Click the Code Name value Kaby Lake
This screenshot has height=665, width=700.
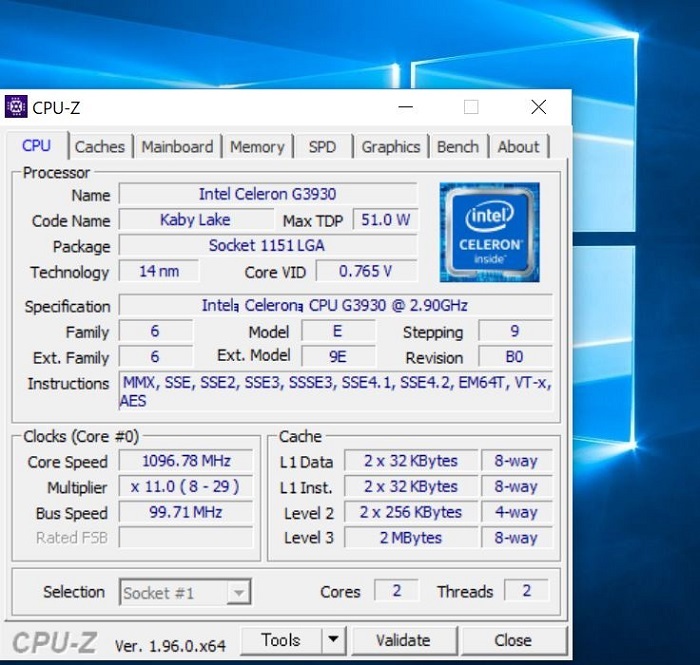(196, 220)
